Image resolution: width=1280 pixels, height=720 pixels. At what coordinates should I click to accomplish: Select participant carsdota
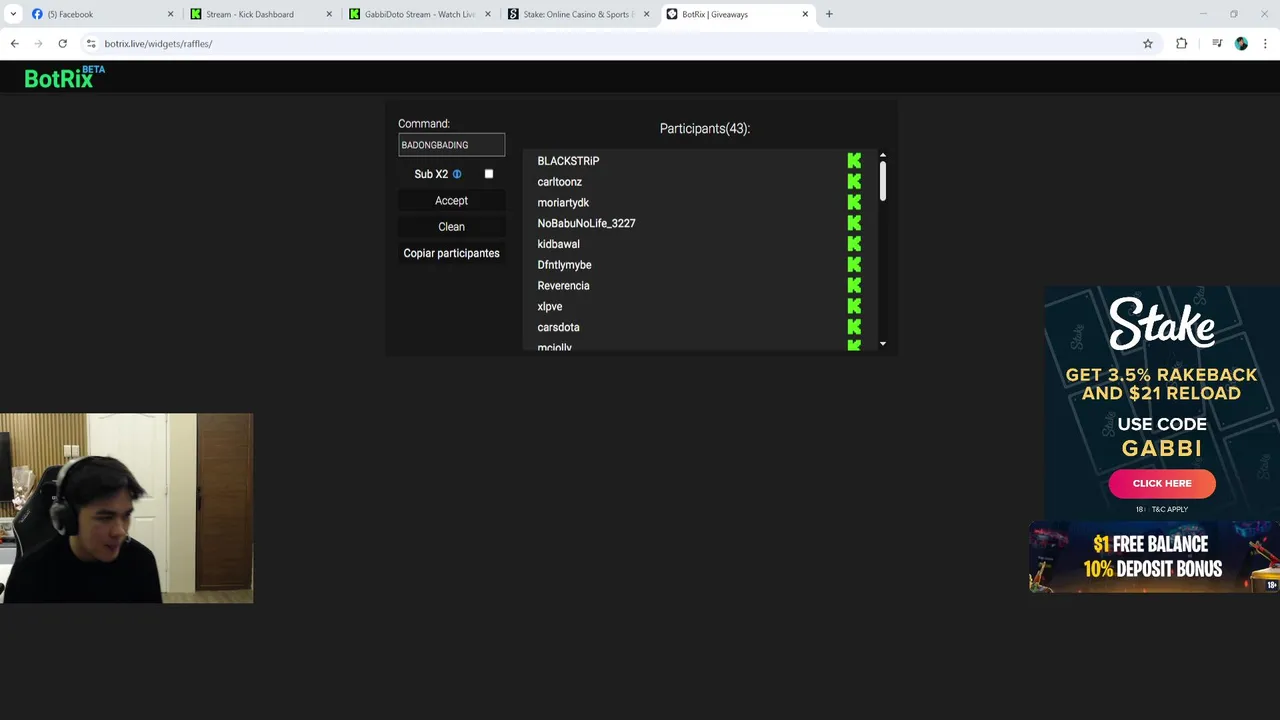click(558, 327)
